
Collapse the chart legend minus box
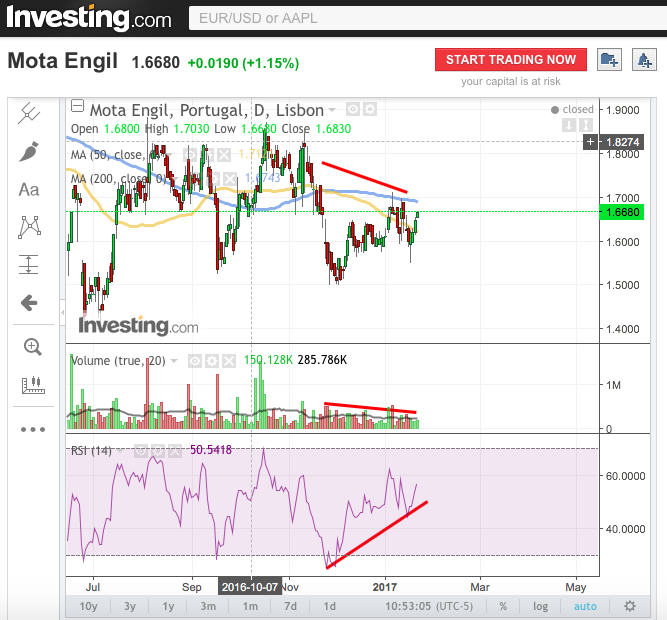click(77, 105)
